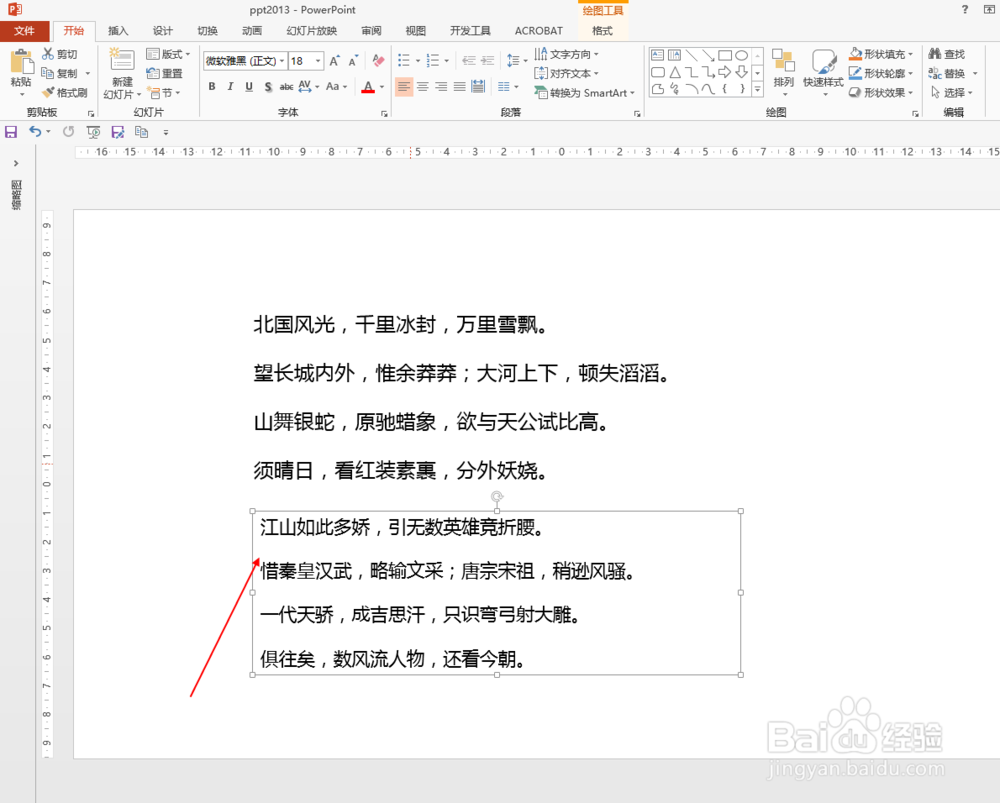Click the 形状效果 (Shape Effects) icon
This screenshot has height=803, width=1000.
(858, 92)
